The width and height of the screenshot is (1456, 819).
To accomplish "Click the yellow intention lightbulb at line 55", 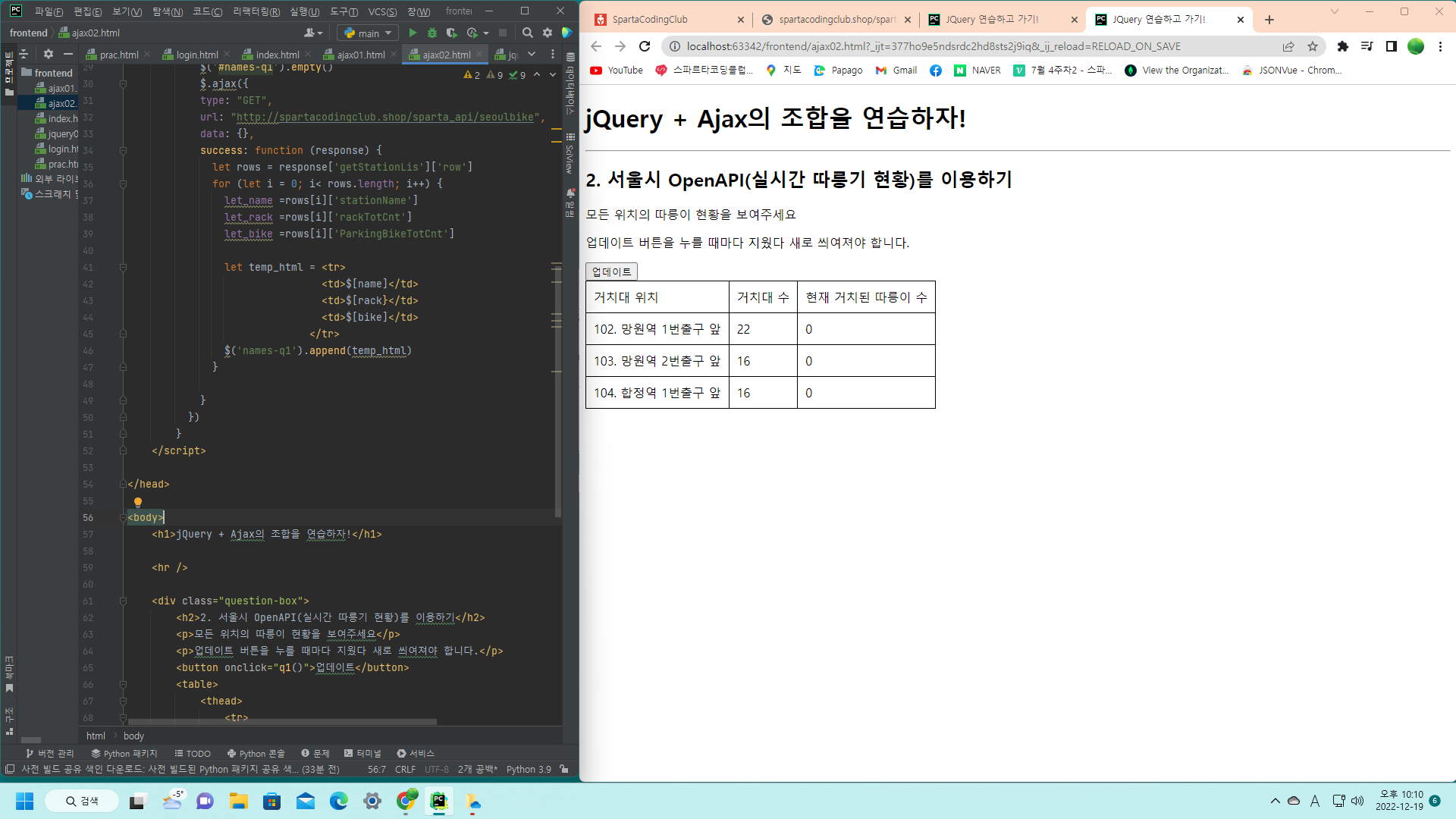I will click(x=138, y=502).
